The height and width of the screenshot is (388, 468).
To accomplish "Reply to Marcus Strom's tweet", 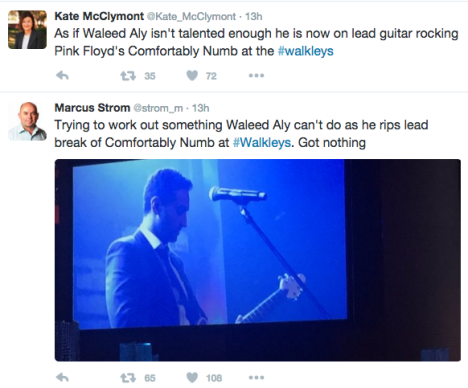I will tap(62, 378).
